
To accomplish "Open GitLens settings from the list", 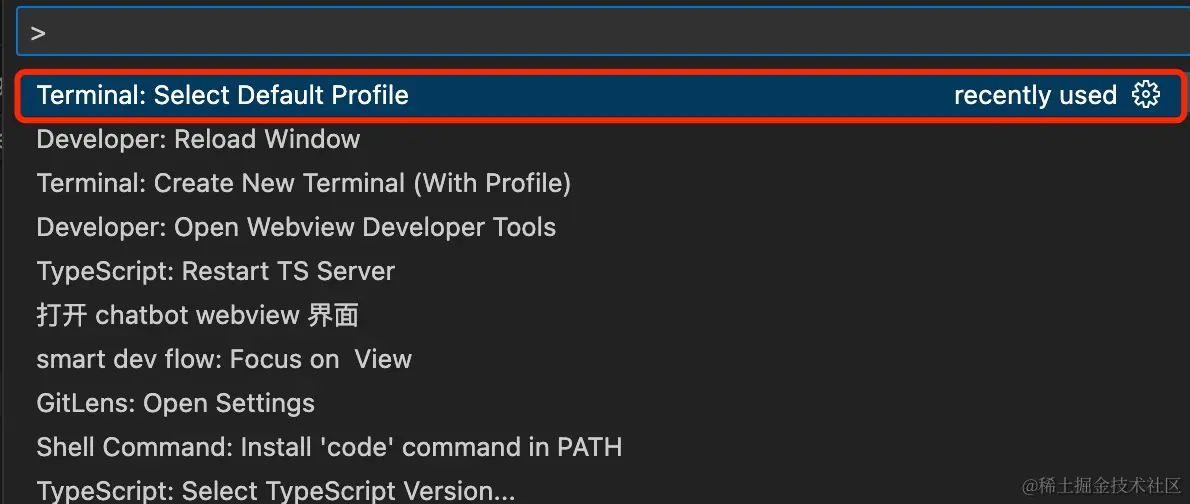I will [x=176, y=403].
